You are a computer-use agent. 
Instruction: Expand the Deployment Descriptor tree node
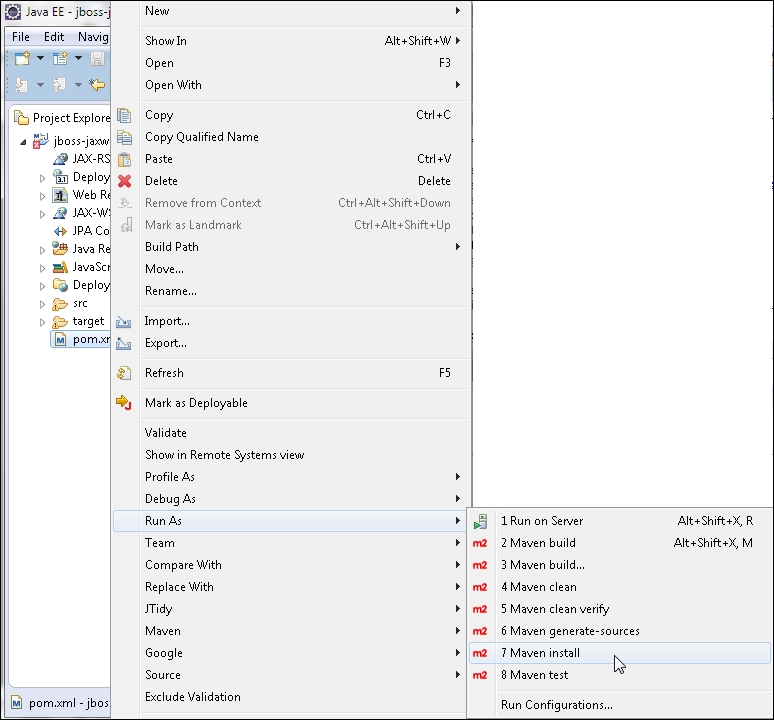click(42, 178)
